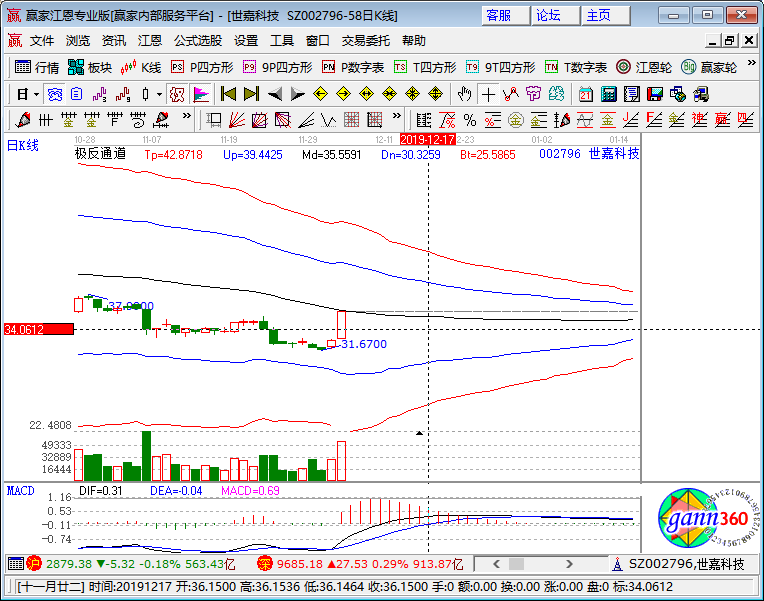764x601 pixels.
Task: Open the 板块 sectors view
Action: pos(90,67)
